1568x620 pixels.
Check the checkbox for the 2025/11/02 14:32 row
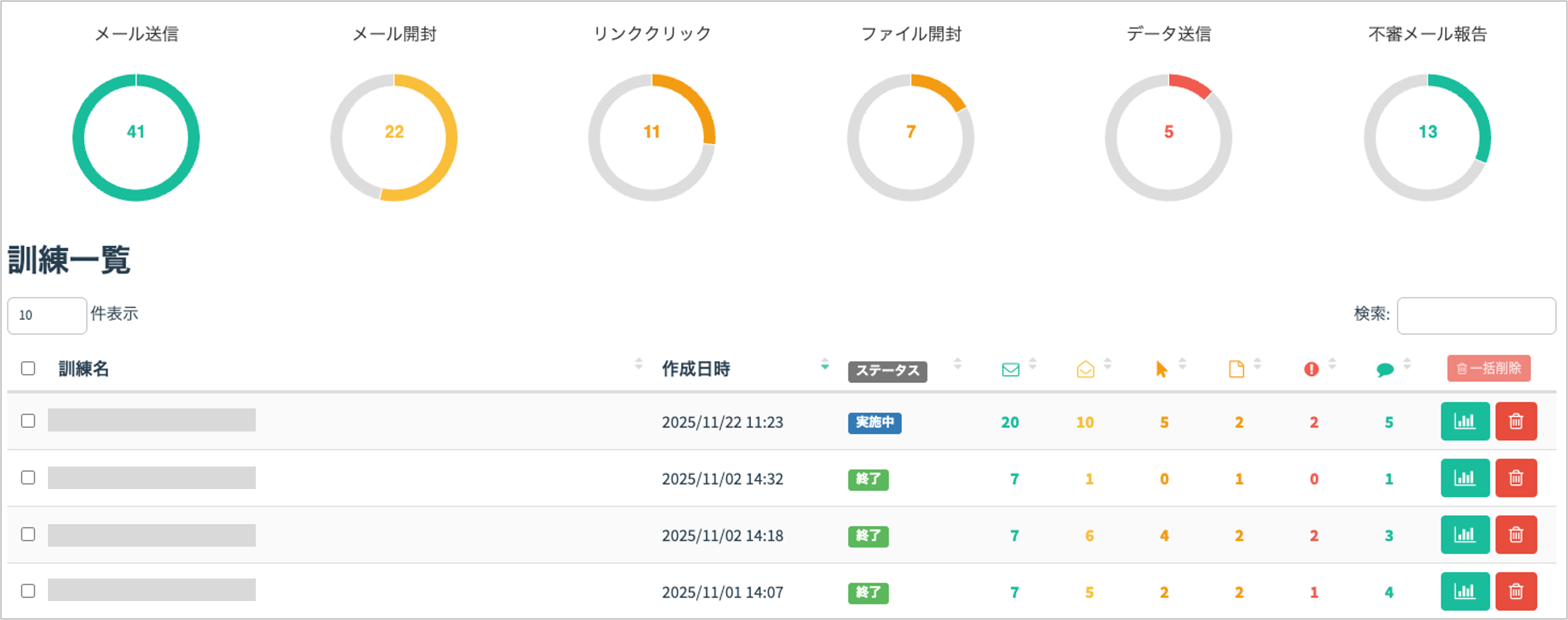[28, 478]
